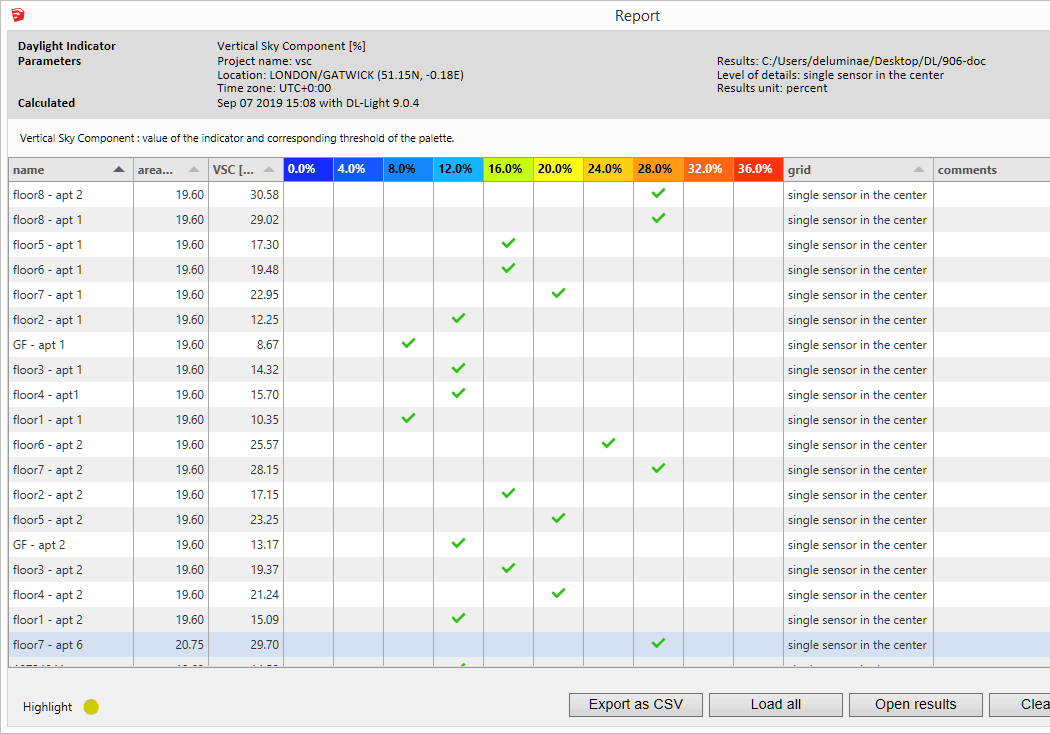Click VSC value 29.70
This screenshot has width=1050, height=734.
265,645
